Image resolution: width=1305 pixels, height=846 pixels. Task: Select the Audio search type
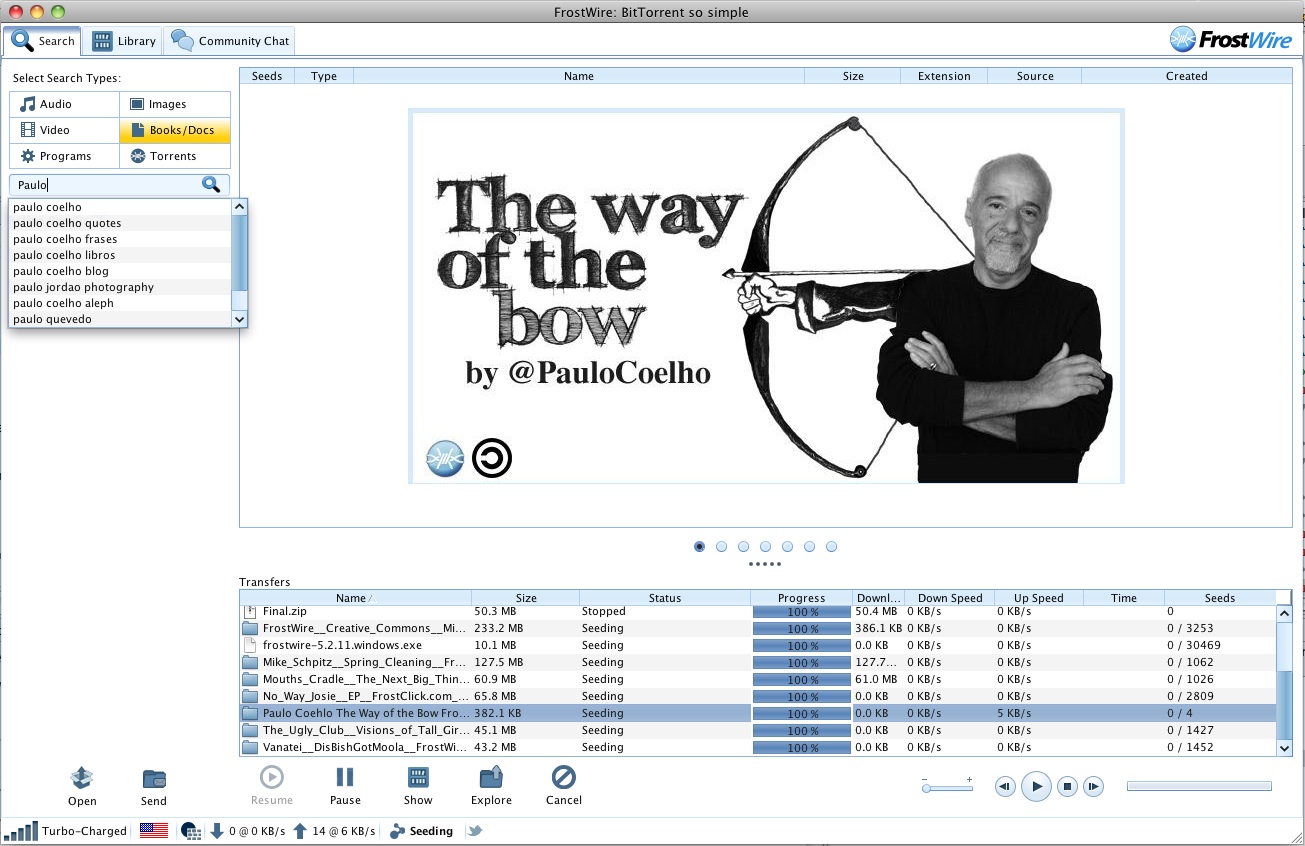coord(65,104)
